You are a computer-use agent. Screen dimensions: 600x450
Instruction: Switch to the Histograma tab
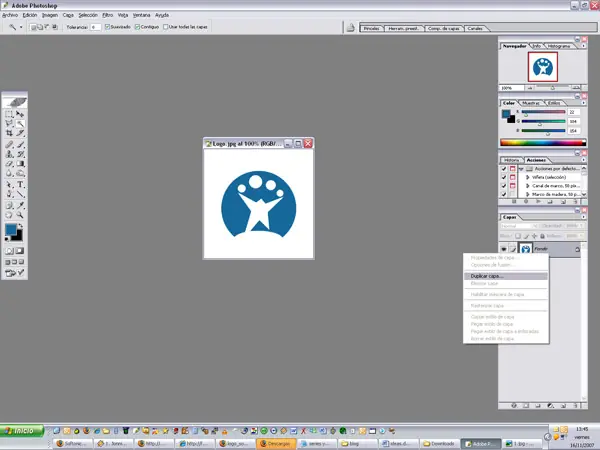point(559,46)
